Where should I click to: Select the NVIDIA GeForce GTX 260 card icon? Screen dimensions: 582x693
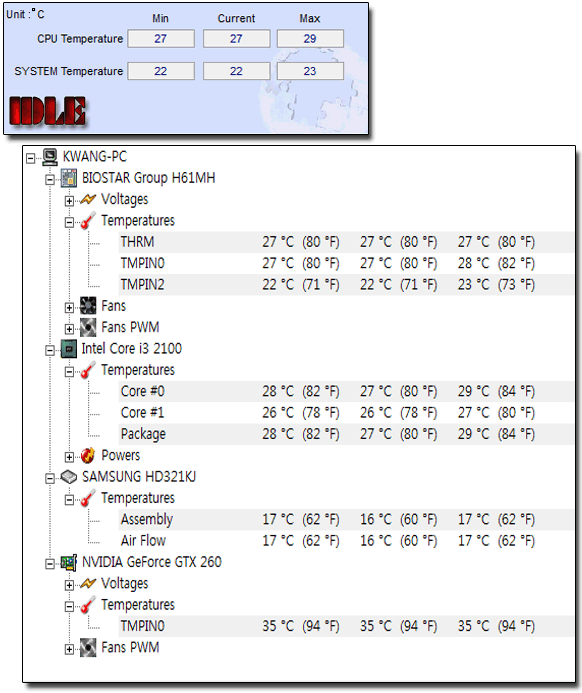coord(68,562)
